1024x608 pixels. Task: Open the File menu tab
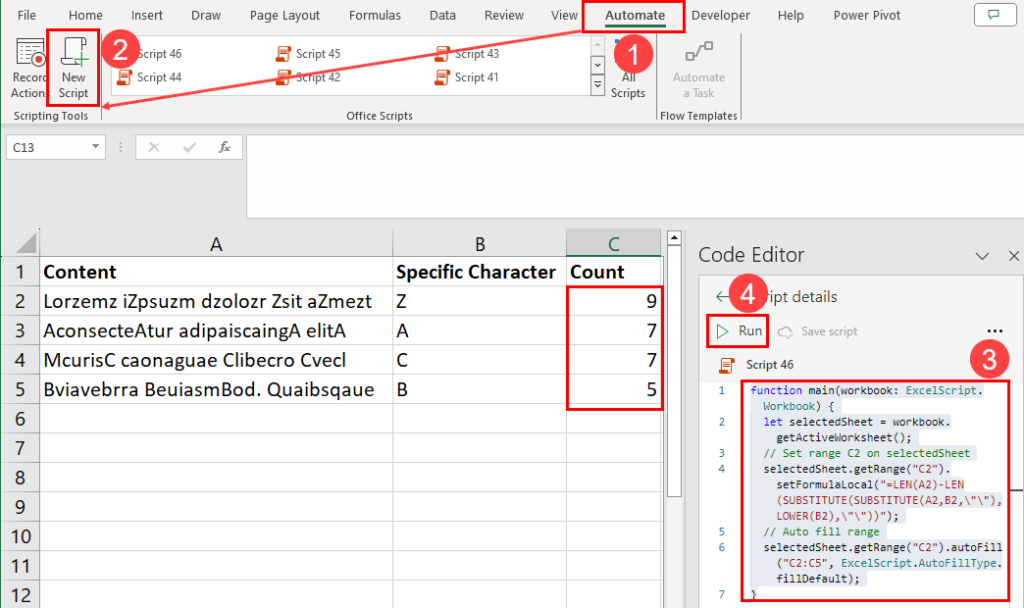(27, 15)
